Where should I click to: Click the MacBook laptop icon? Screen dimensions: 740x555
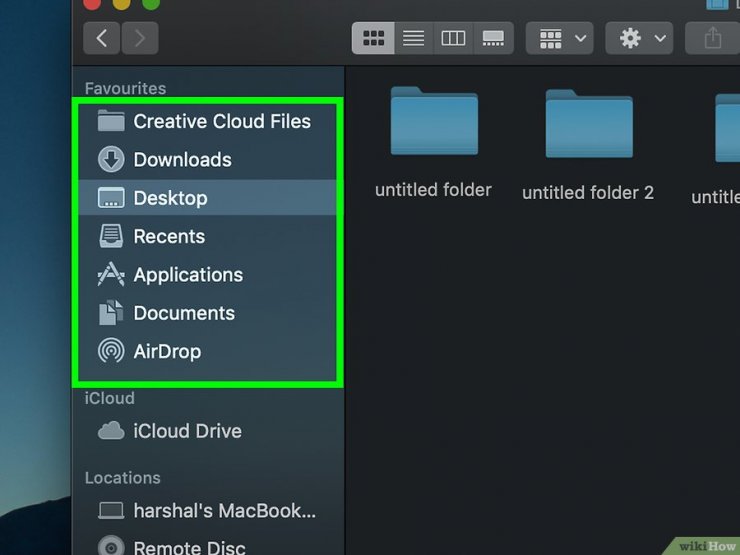[x=111, y=510]
